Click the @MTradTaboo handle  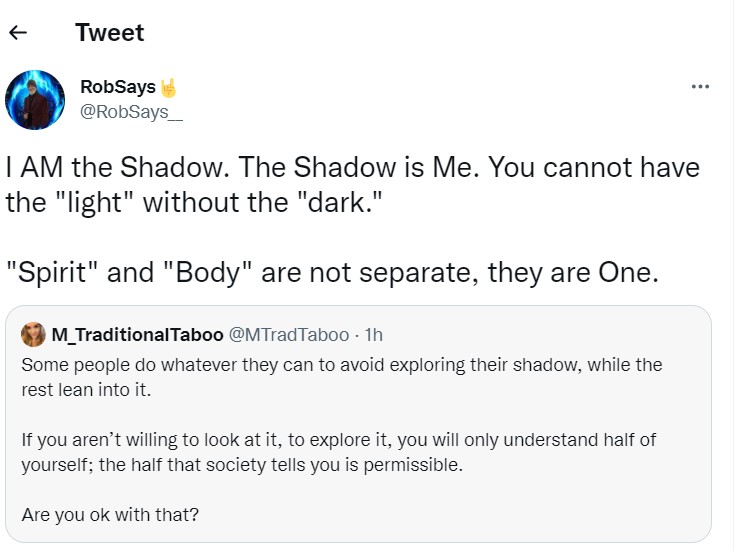[289, 334]
